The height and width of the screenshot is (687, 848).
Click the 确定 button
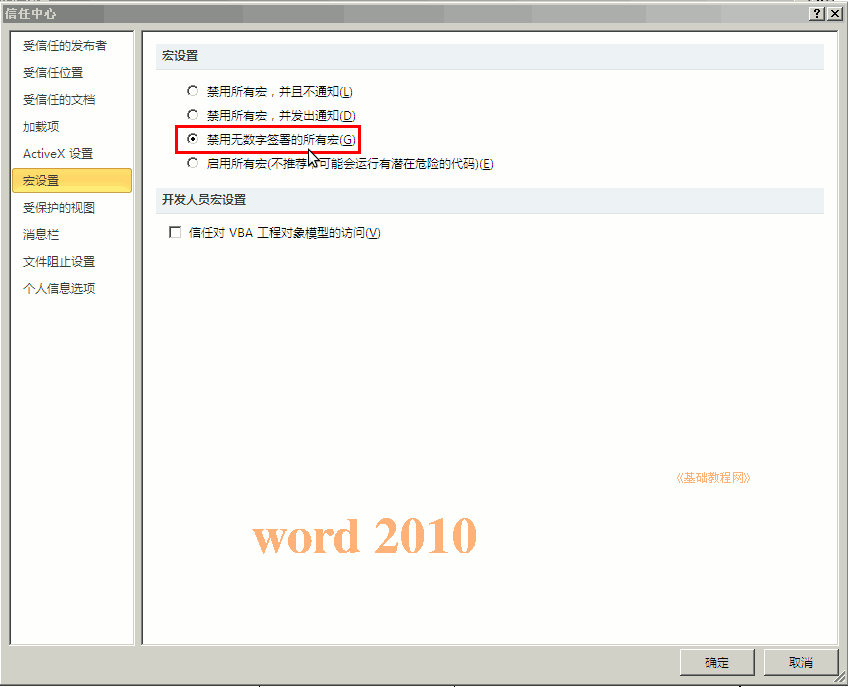tap(717, 662)
